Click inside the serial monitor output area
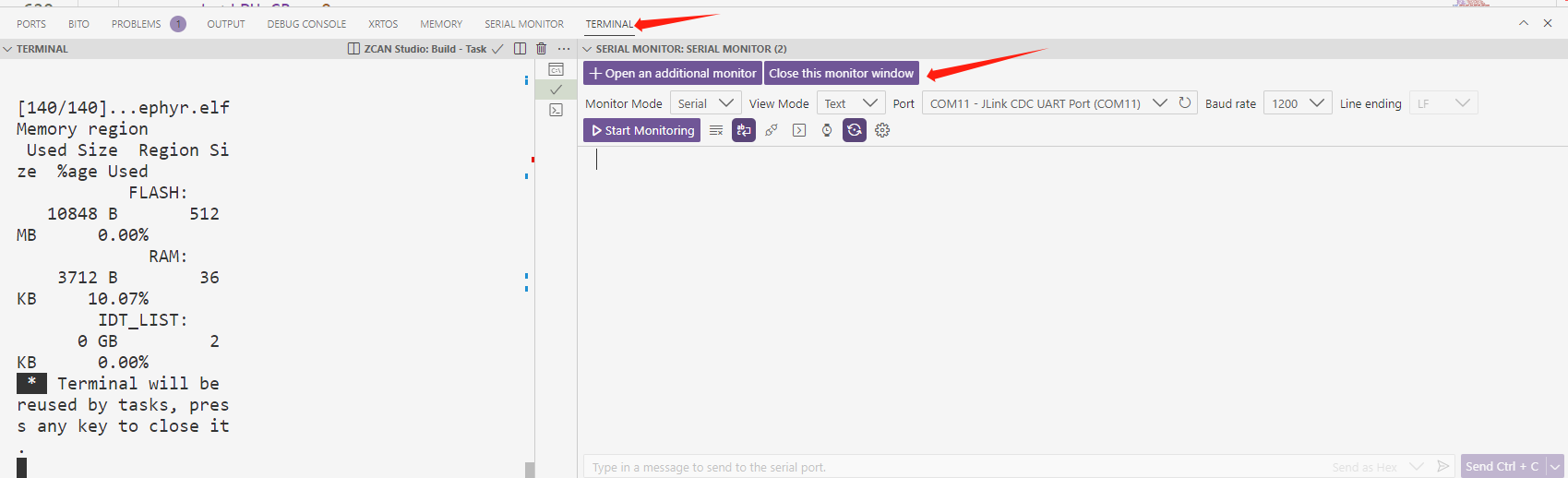1568x478 pixels. click(1072, 300)
